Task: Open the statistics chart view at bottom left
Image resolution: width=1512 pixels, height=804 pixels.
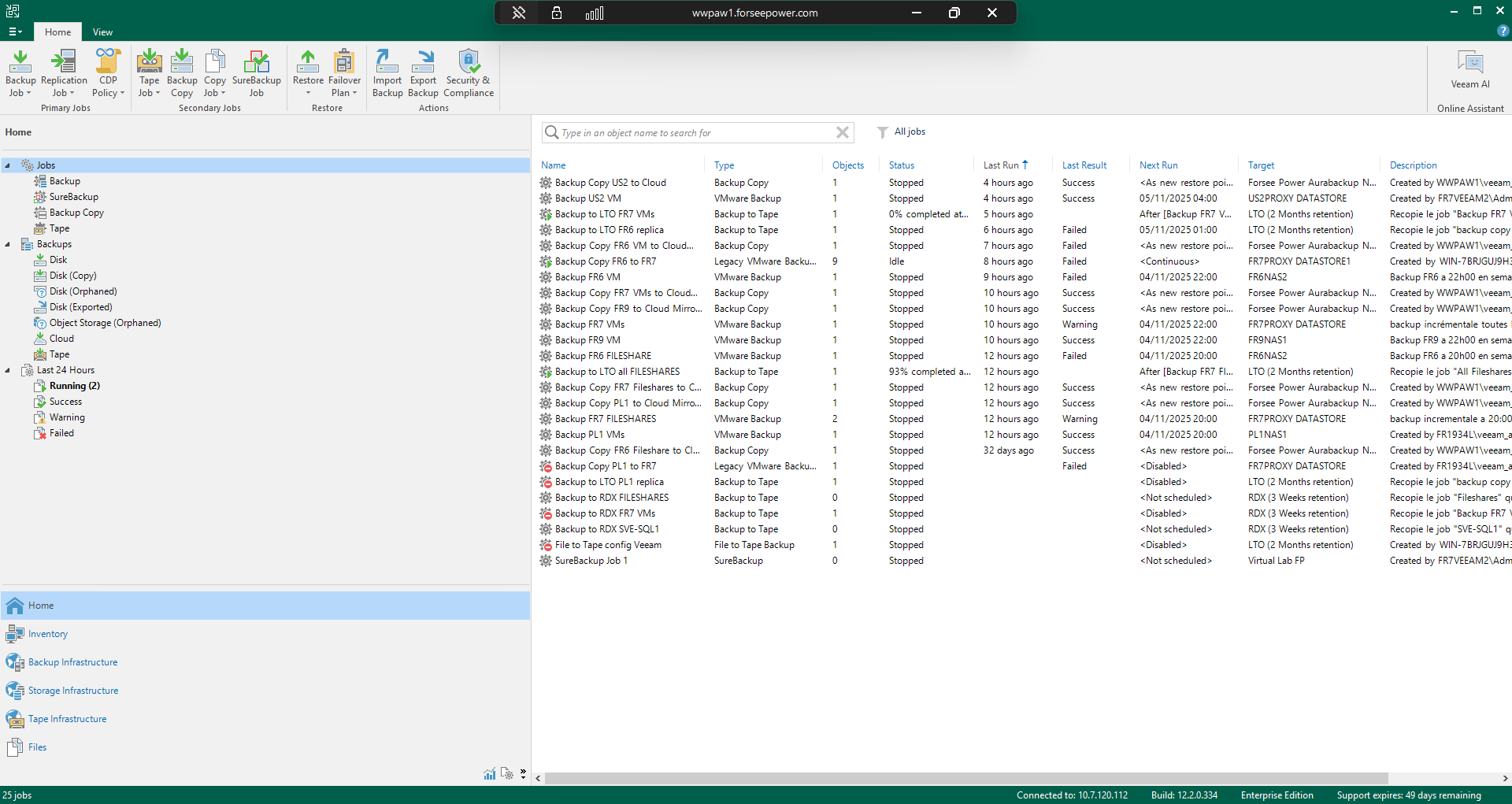Action: click(x=489, y=774)
